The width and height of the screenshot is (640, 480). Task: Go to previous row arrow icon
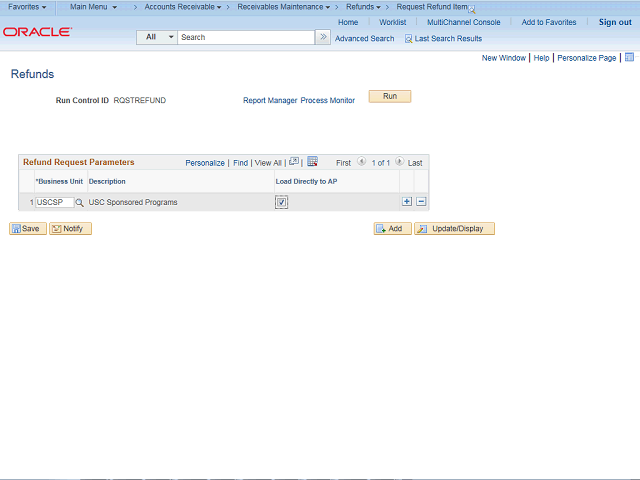click(x=361, y=162)
